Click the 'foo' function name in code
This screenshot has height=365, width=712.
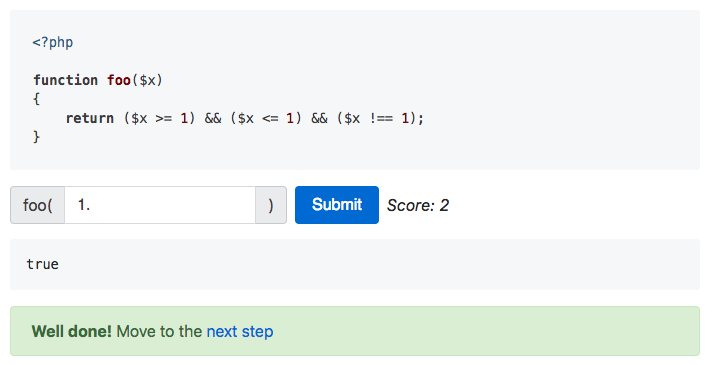click(119, 80)
